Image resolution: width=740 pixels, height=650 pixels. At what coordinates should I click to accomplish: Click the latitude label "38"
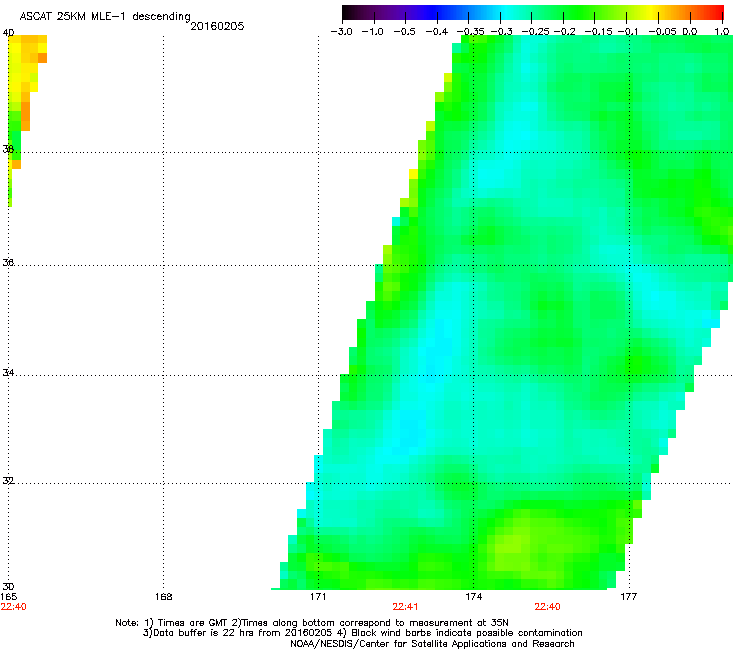click(8, 149)
